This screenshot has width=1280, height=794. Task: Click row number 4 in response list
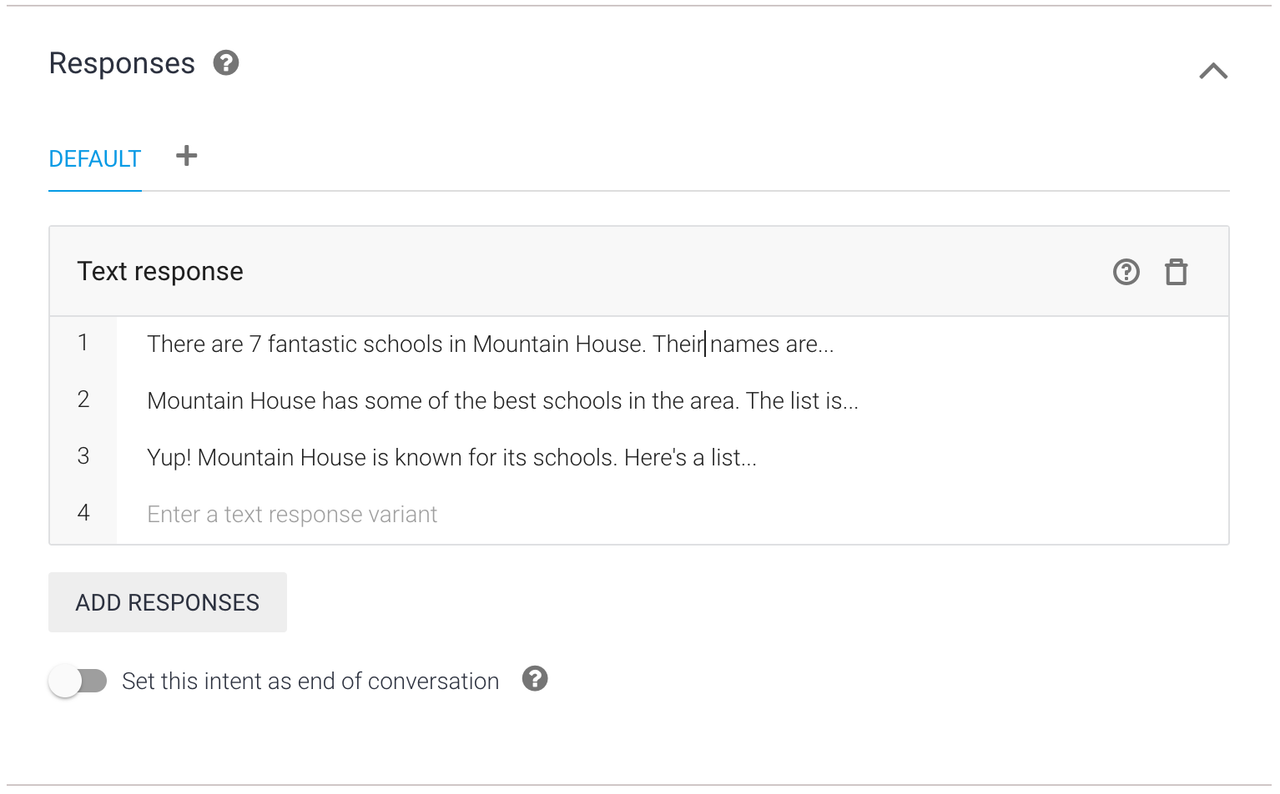(83, 513)
